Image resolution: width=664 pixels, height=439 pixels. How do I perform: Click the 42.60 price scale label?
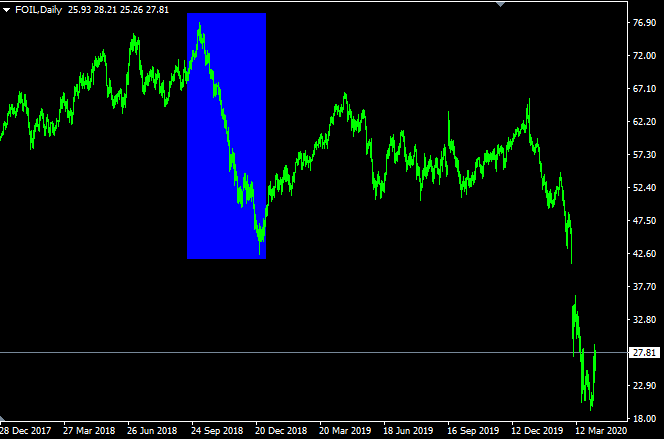[x=644, y=254]
